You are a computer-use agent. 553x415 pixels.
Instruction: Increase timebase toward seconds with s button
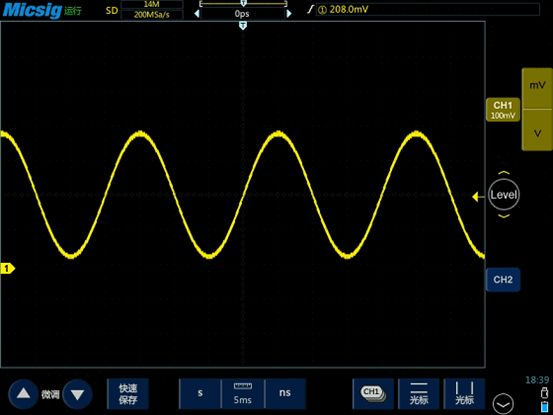coord(200,394)
